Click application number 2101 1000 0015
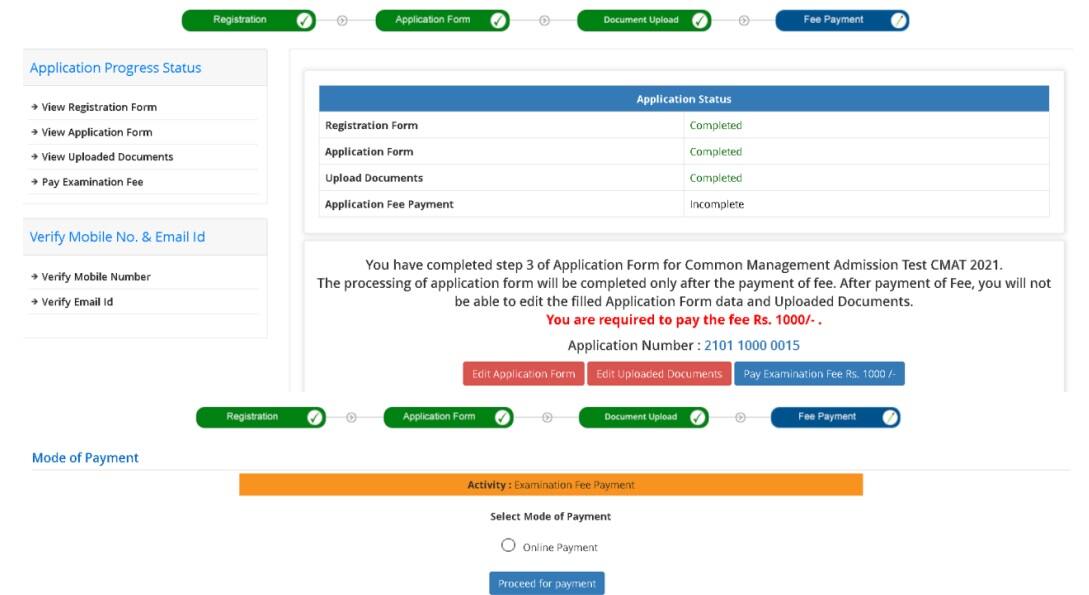This screenshot has height=595, width=1089. (752, 345)
